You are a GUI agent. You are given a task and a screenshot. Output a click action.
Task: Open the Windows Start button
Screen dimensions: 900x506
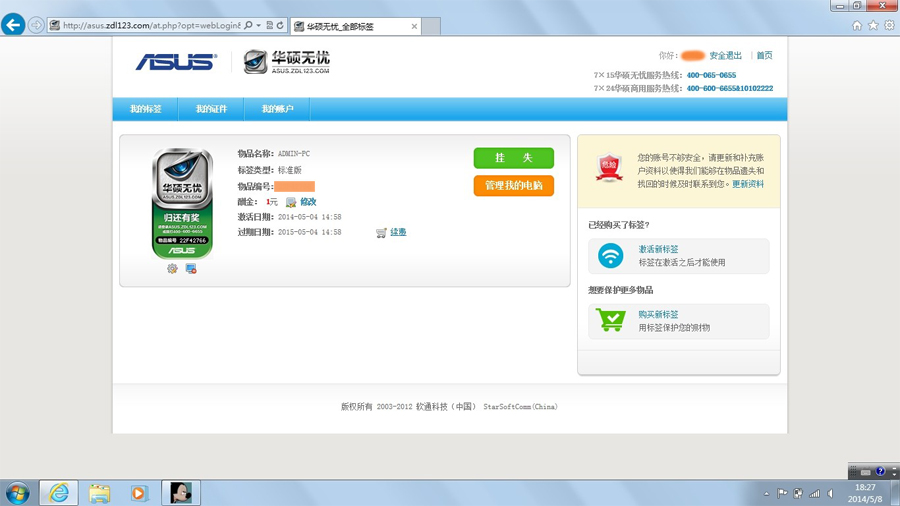pos(17,493)
